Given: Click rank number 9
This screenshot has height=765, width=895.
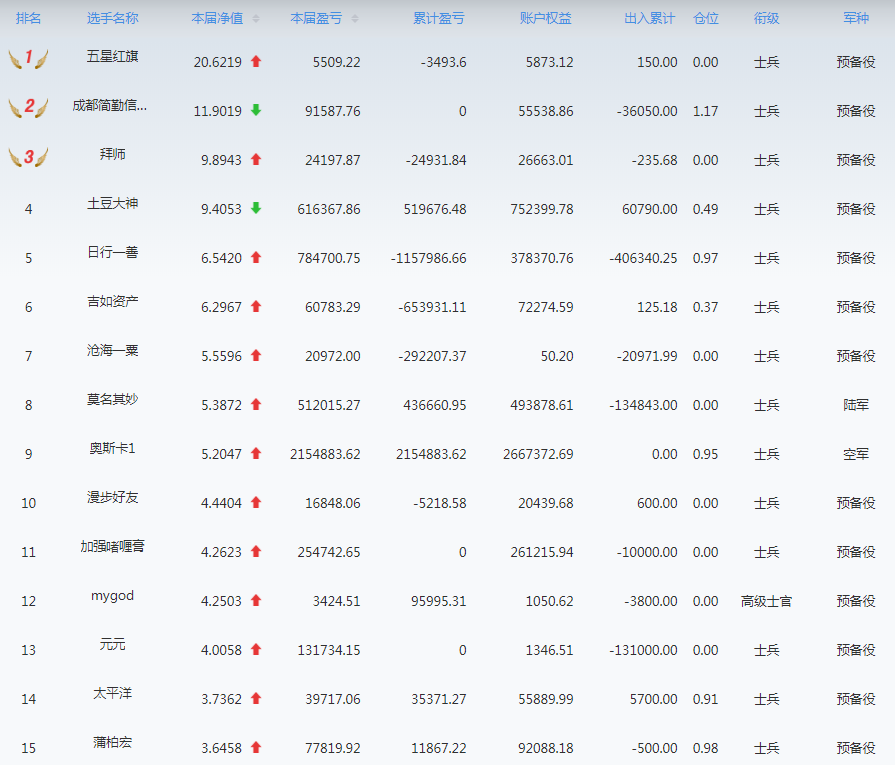Looking at the screenshot, I should (x=29, y=454).
